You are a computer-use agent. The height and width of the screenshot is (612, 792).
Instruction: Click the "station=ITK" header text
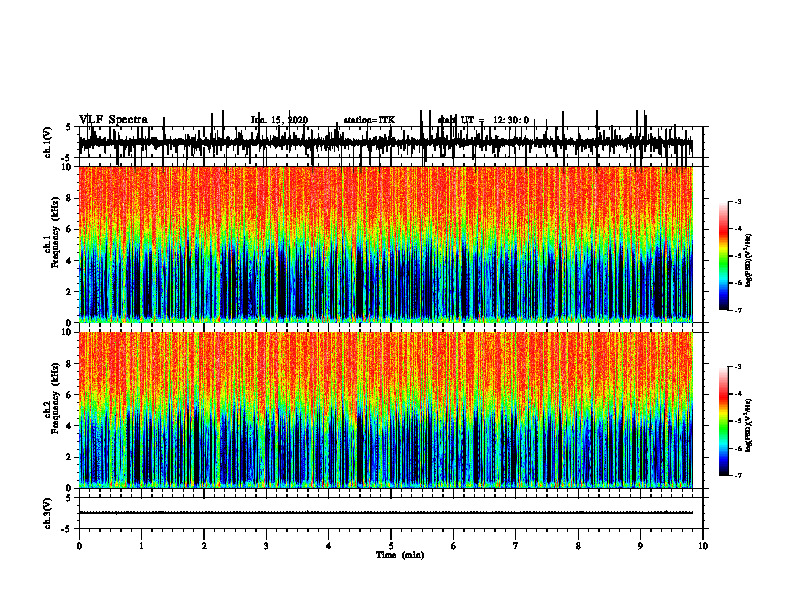click(369, 120)
